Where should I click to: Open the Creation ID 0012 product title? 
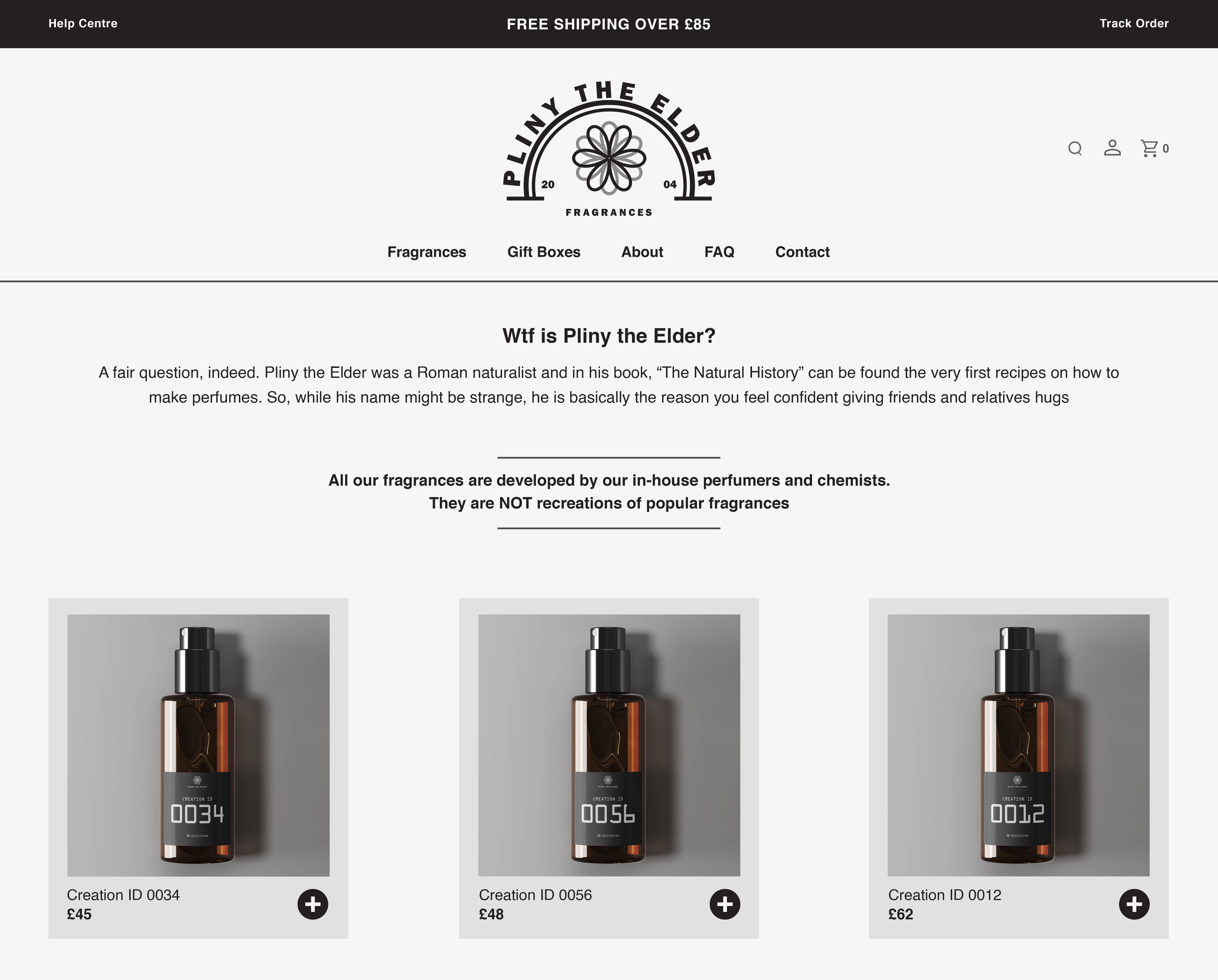[x=945, y=895]
